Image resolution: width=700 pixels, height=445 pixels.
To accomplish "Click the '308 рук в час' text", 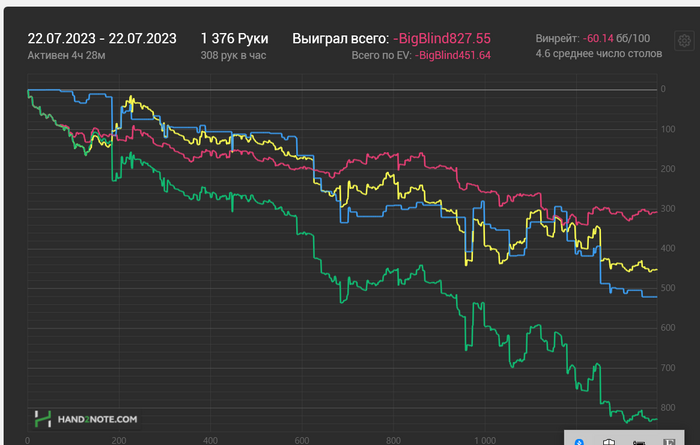I will [x=233, y=55].
